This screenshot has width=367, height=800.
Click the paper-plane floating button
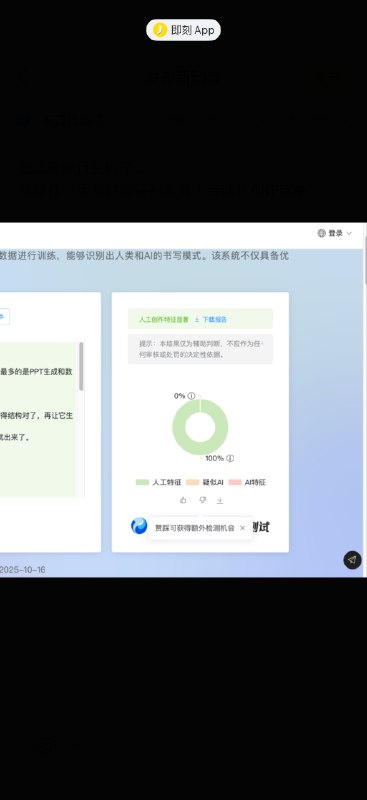point(352,560)
